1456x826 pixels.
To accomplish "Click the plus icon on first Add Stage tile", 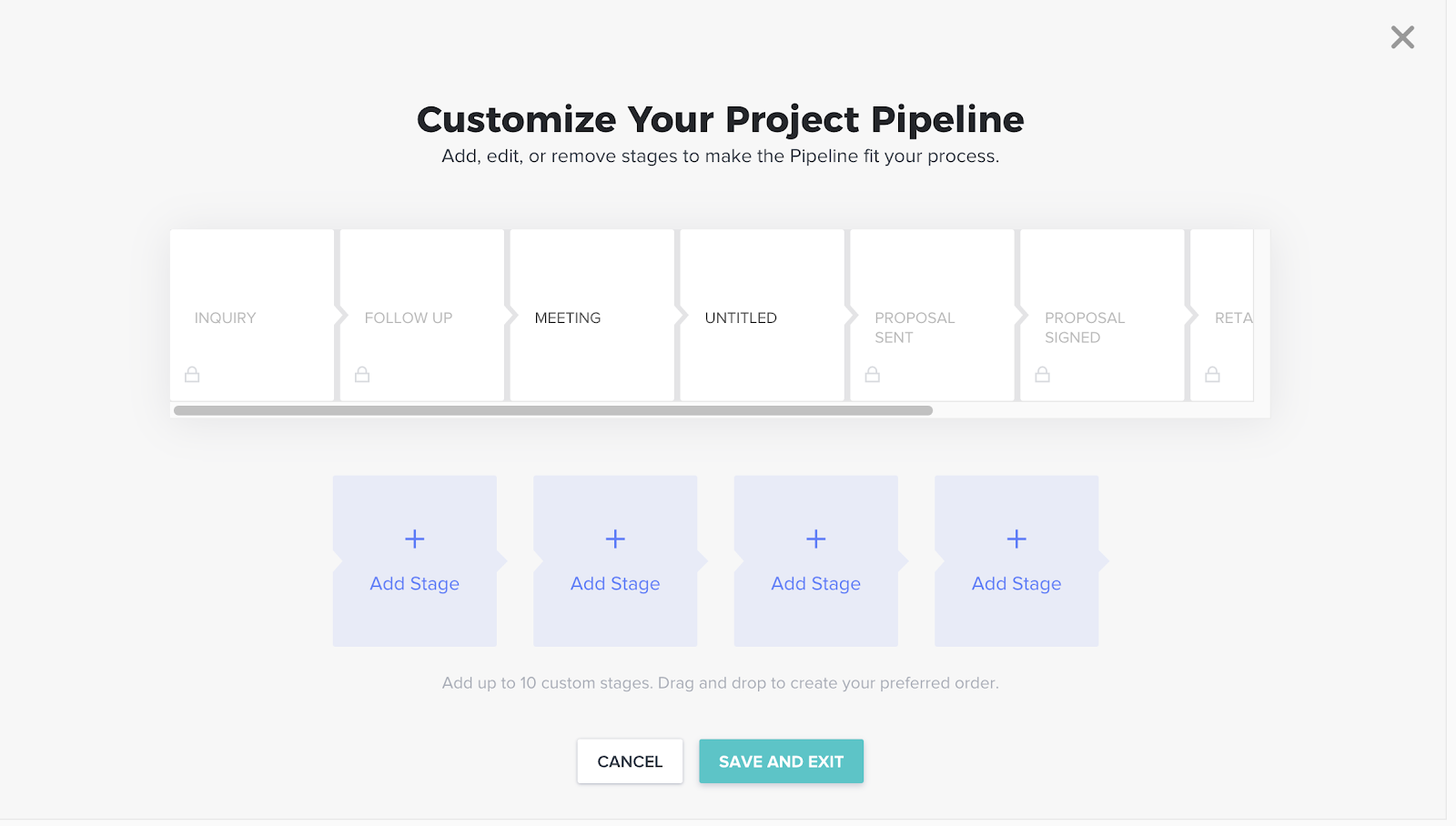I will point(415,539).
